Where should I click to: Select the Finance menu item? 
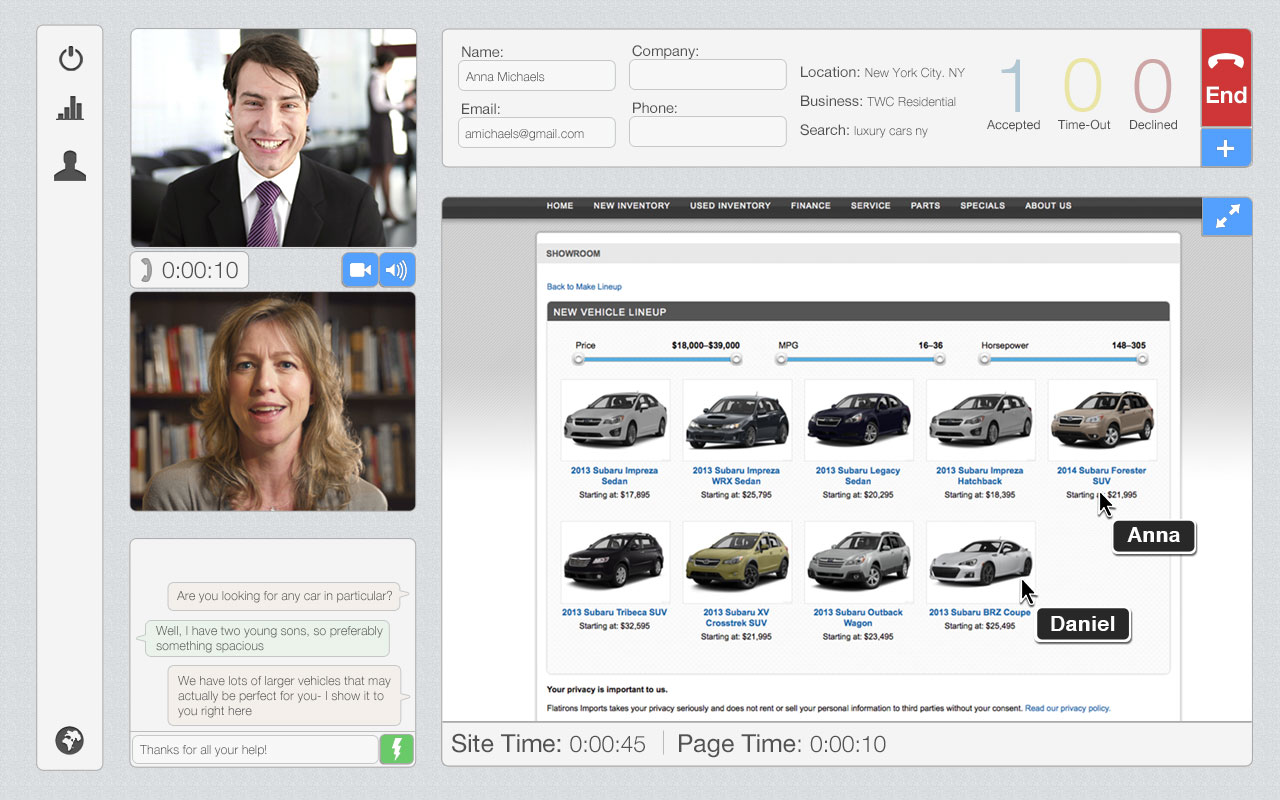point(810,206)
